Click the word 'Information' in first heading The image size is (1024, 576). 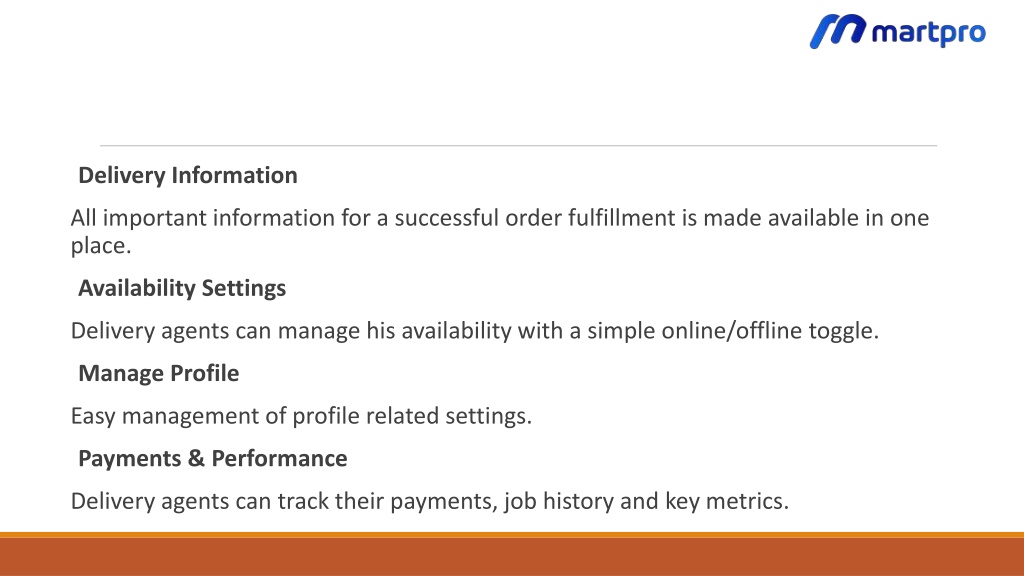point(234,175)
